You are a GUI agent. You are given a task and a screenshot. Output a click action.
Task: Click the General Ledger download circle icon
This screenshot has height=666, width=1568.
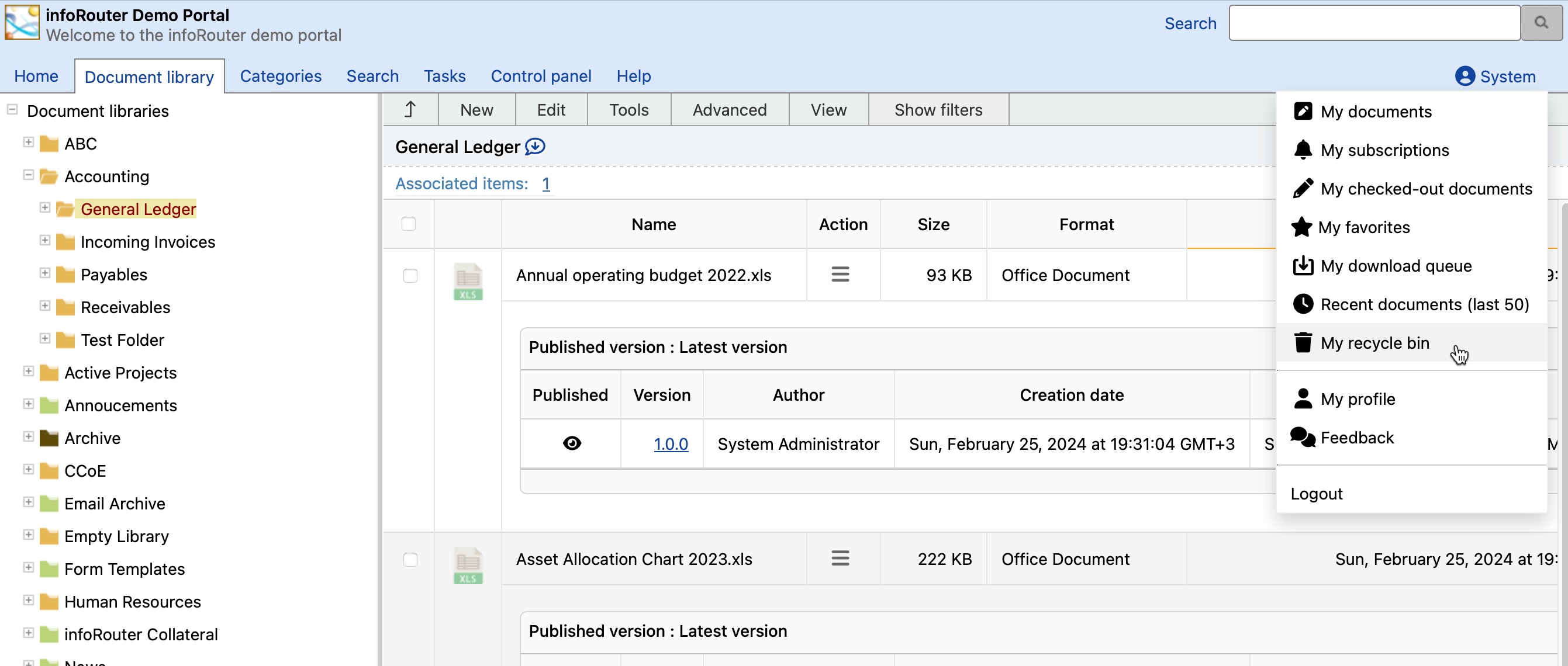[535, 147]
